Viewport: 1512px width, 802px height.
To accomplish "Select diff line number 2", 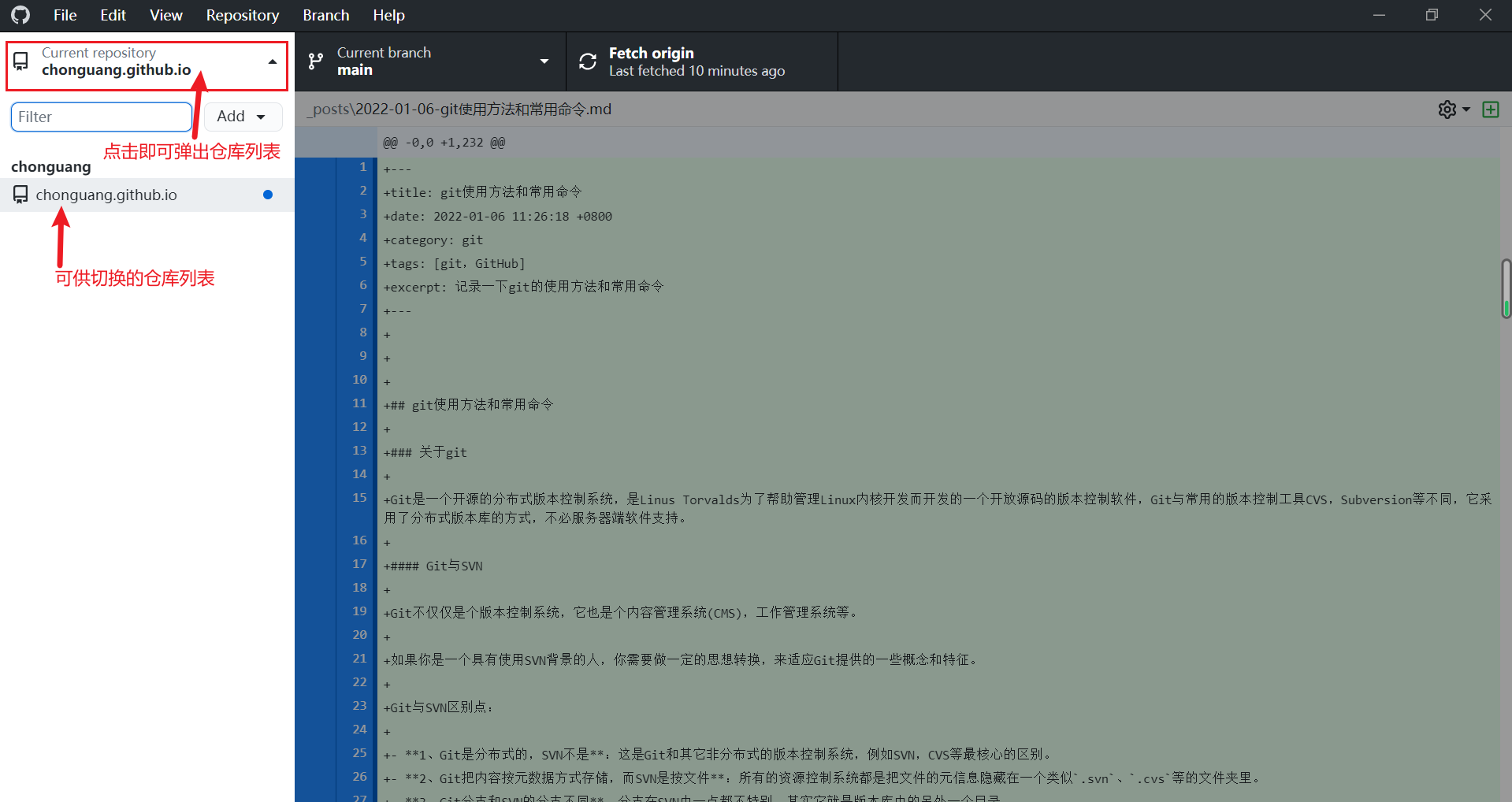I will pos(363,191).
